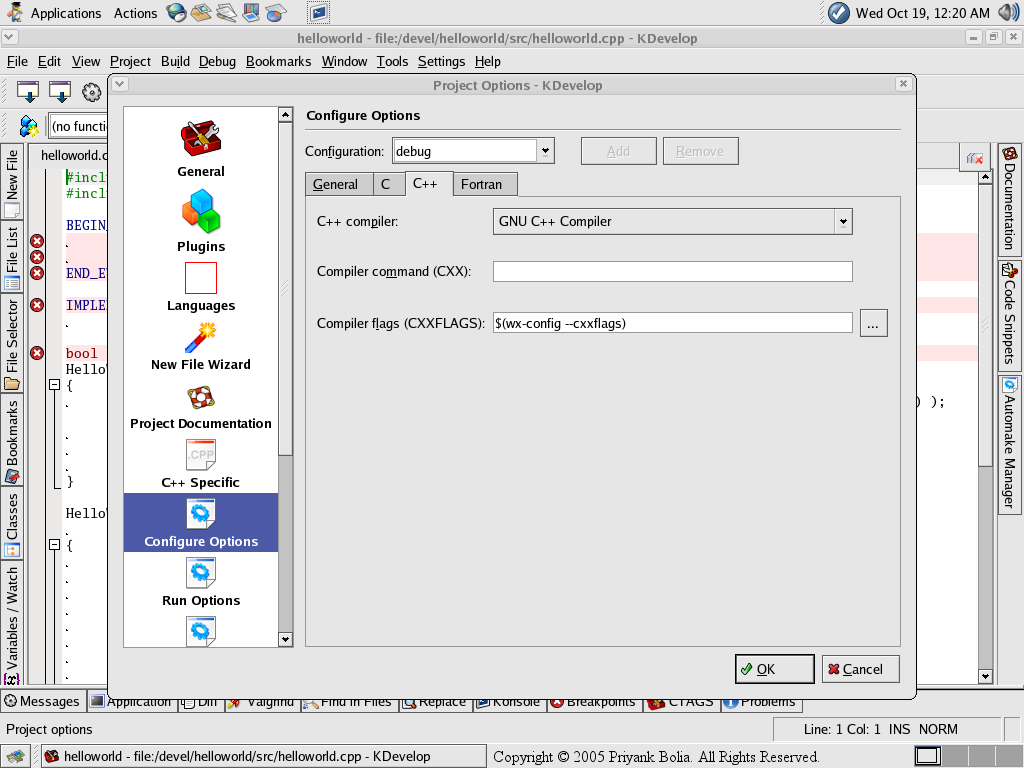Click the second download-arrow toolbar icon
This screenshot has width=1024, height=768.
59,92
